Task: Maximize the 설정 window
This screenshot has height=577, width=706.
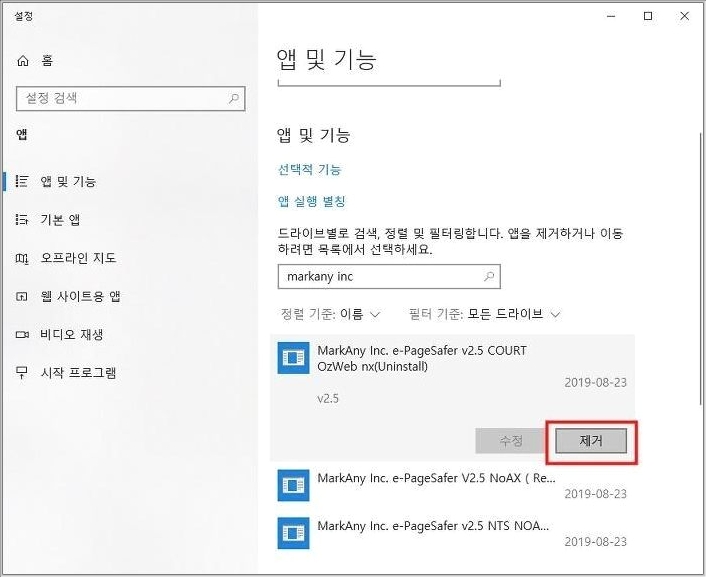Action: pyautogui.click(x=648, y=16)
